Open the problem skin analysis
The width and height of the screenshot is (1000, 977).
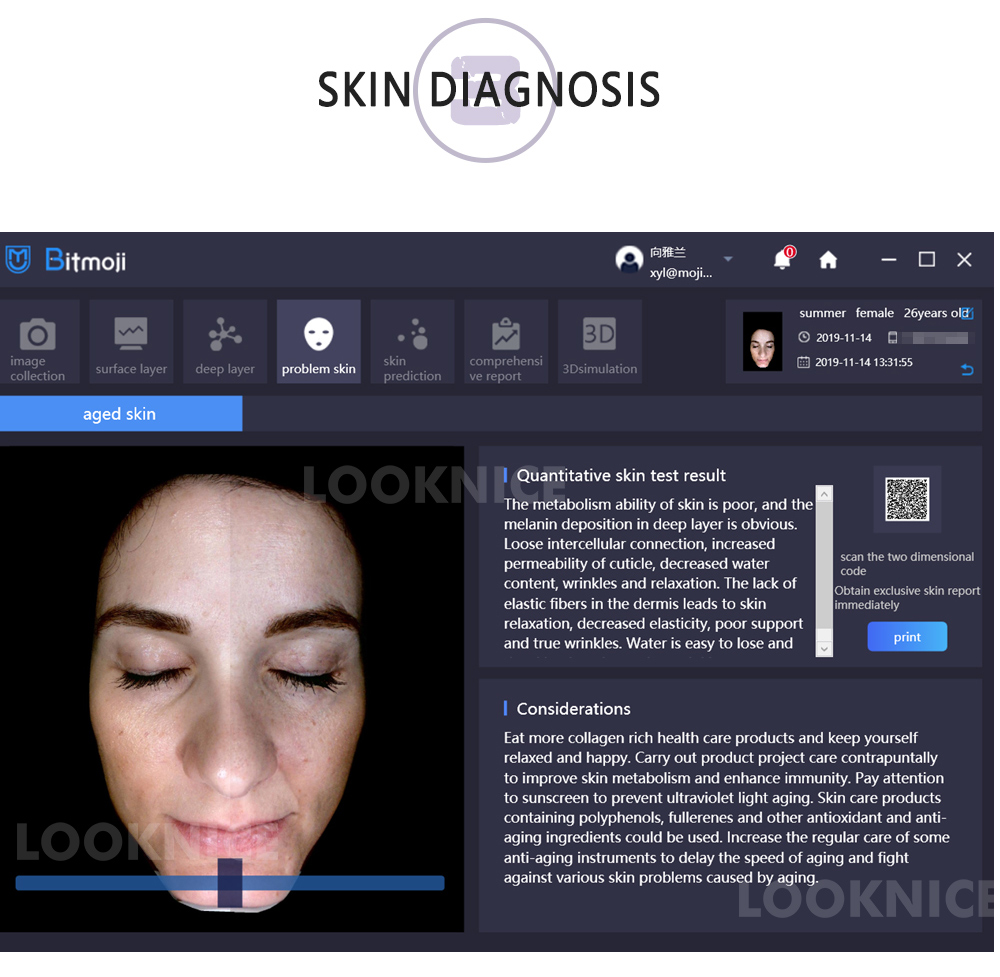click(x=318, y=340)
